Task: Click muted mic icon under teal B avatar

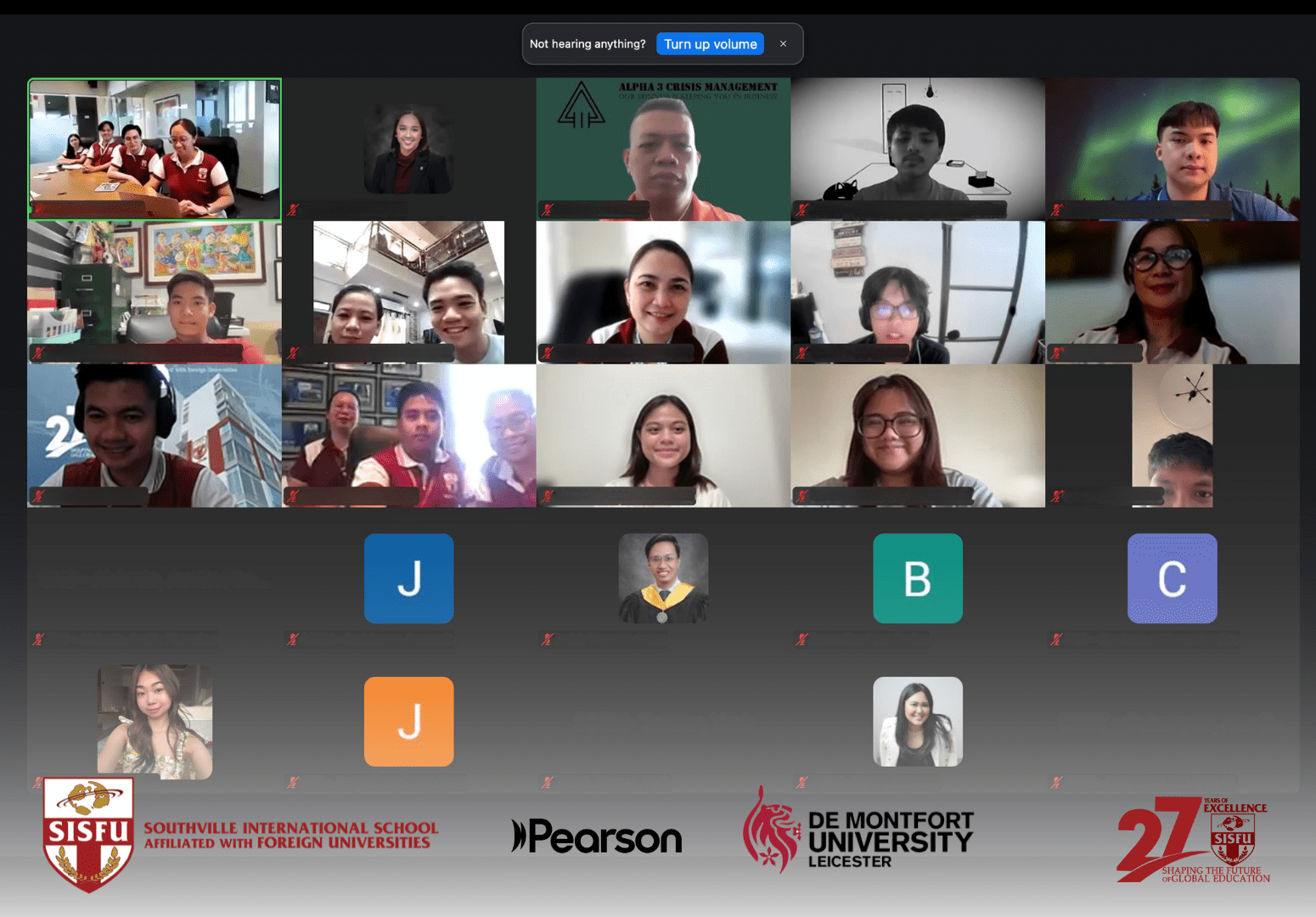Action: click(x=801, y=639)
